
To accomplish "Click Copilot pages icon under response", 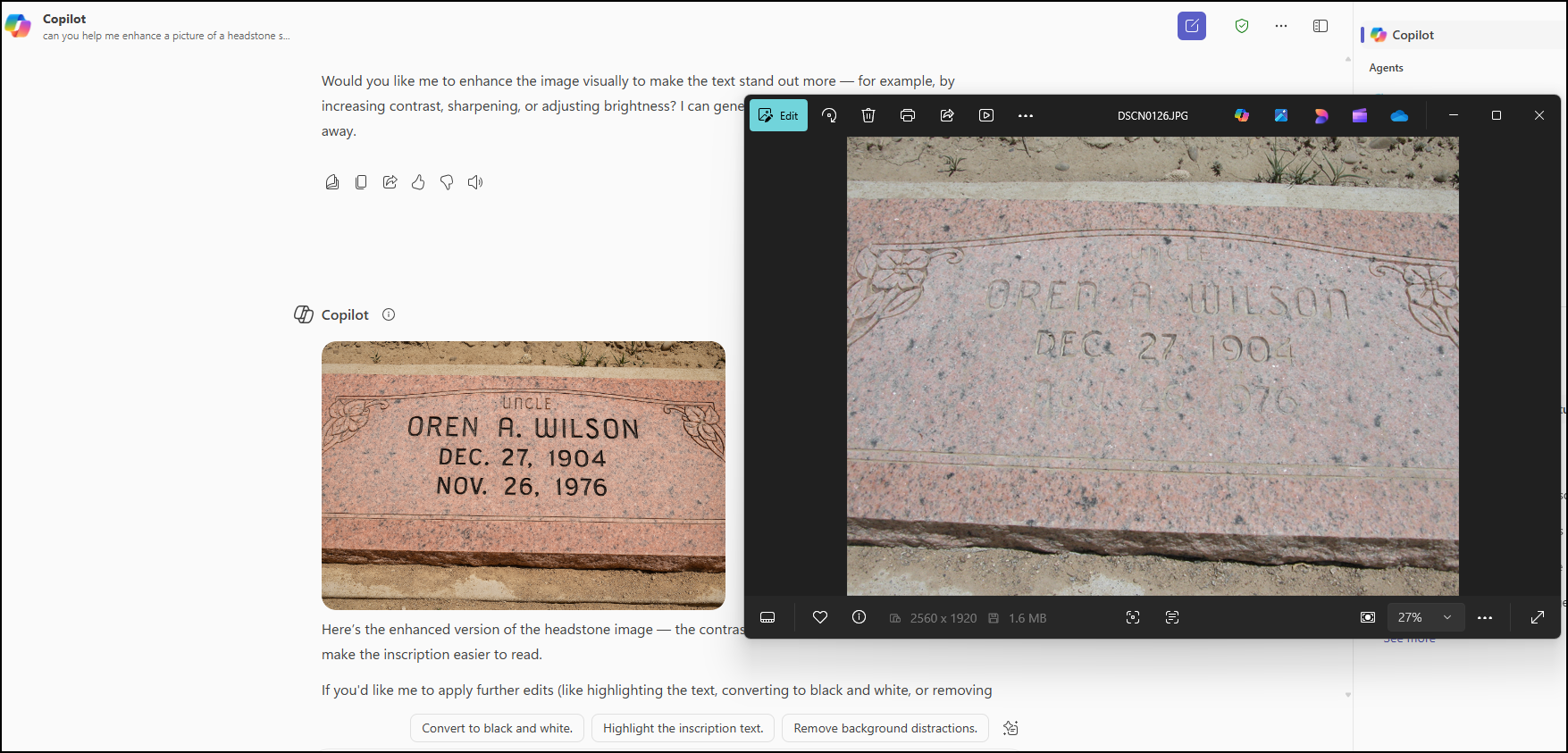I will pos(332,182).
